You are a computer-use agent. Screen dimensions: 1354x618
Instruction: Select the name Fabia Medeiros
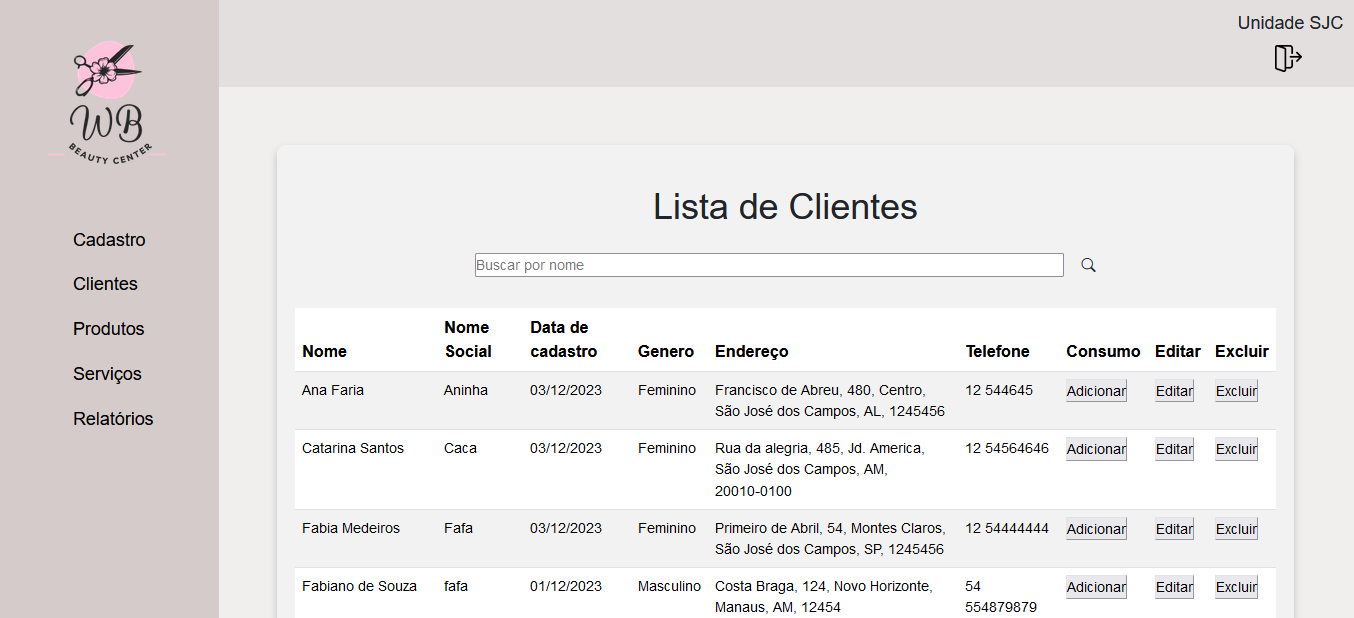click(351, 528)
